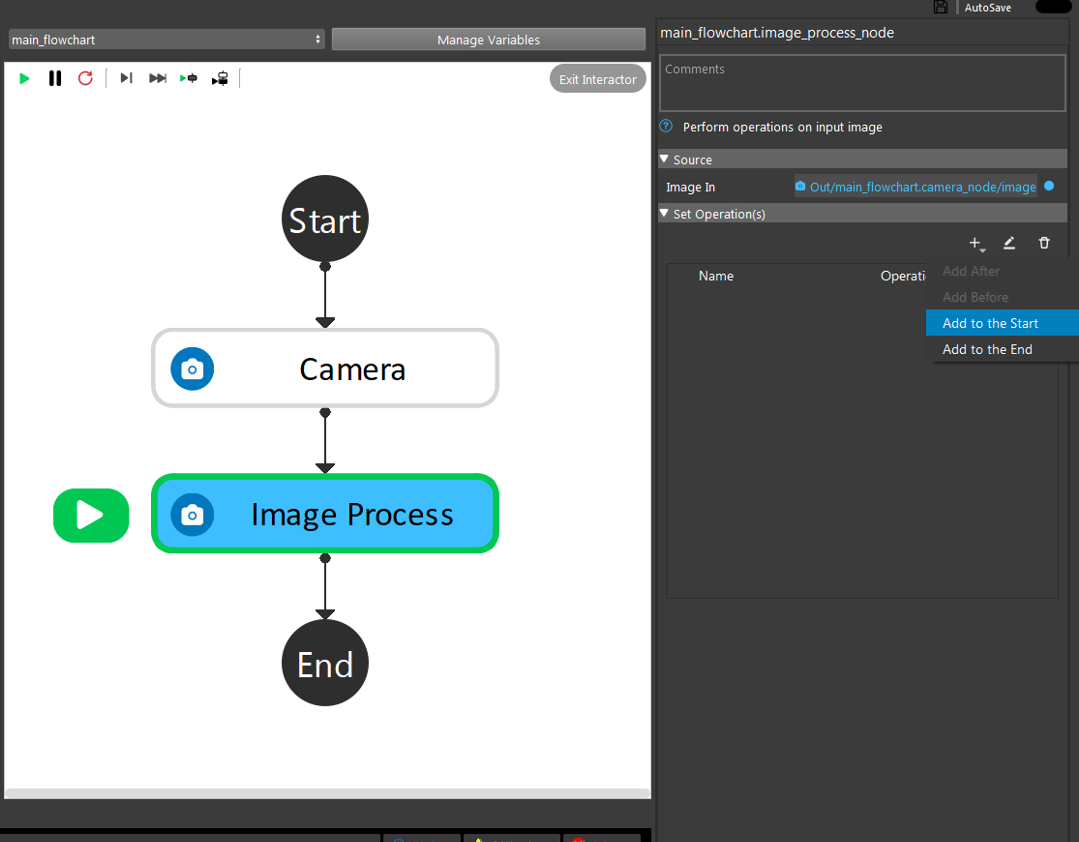Click the run-to-breakpoint icon
The image size is (1079, 842).
189,78
